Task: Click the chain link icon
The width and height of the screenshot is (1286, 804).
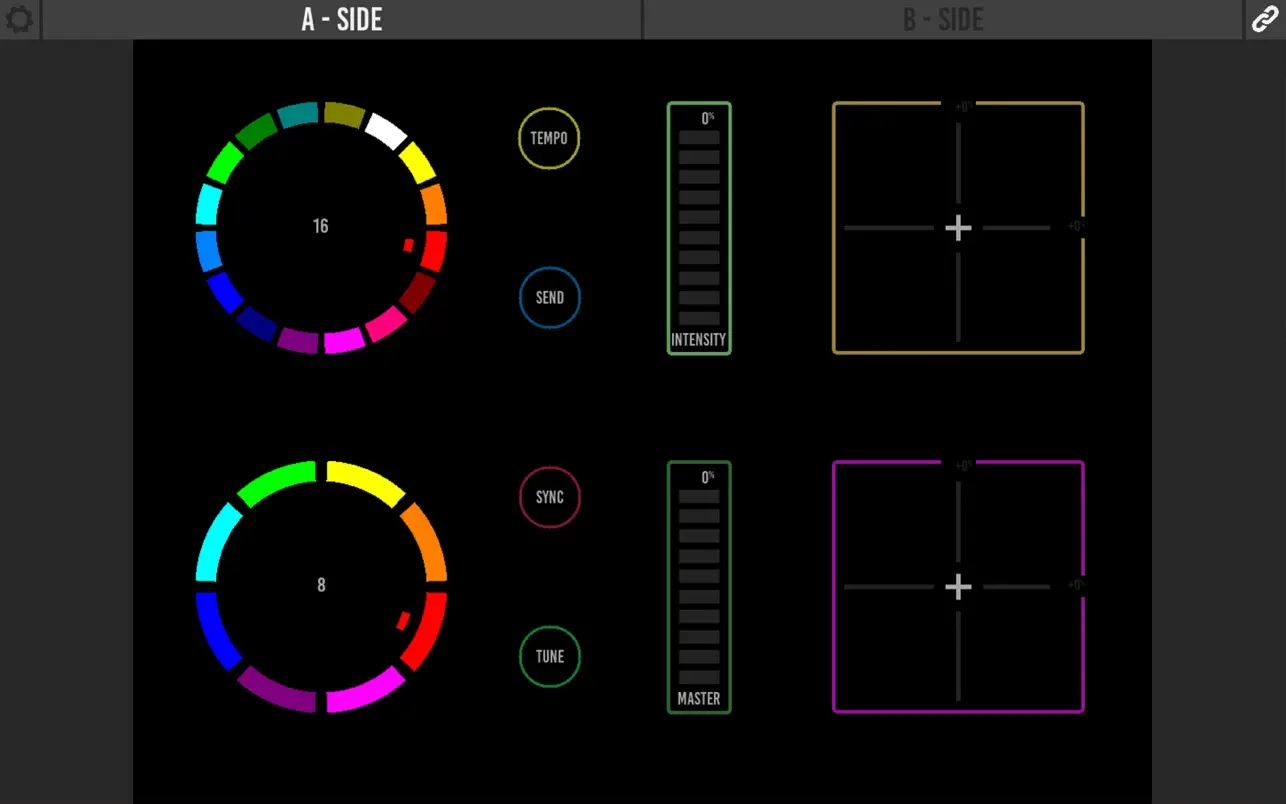Action: (1265, 19)
